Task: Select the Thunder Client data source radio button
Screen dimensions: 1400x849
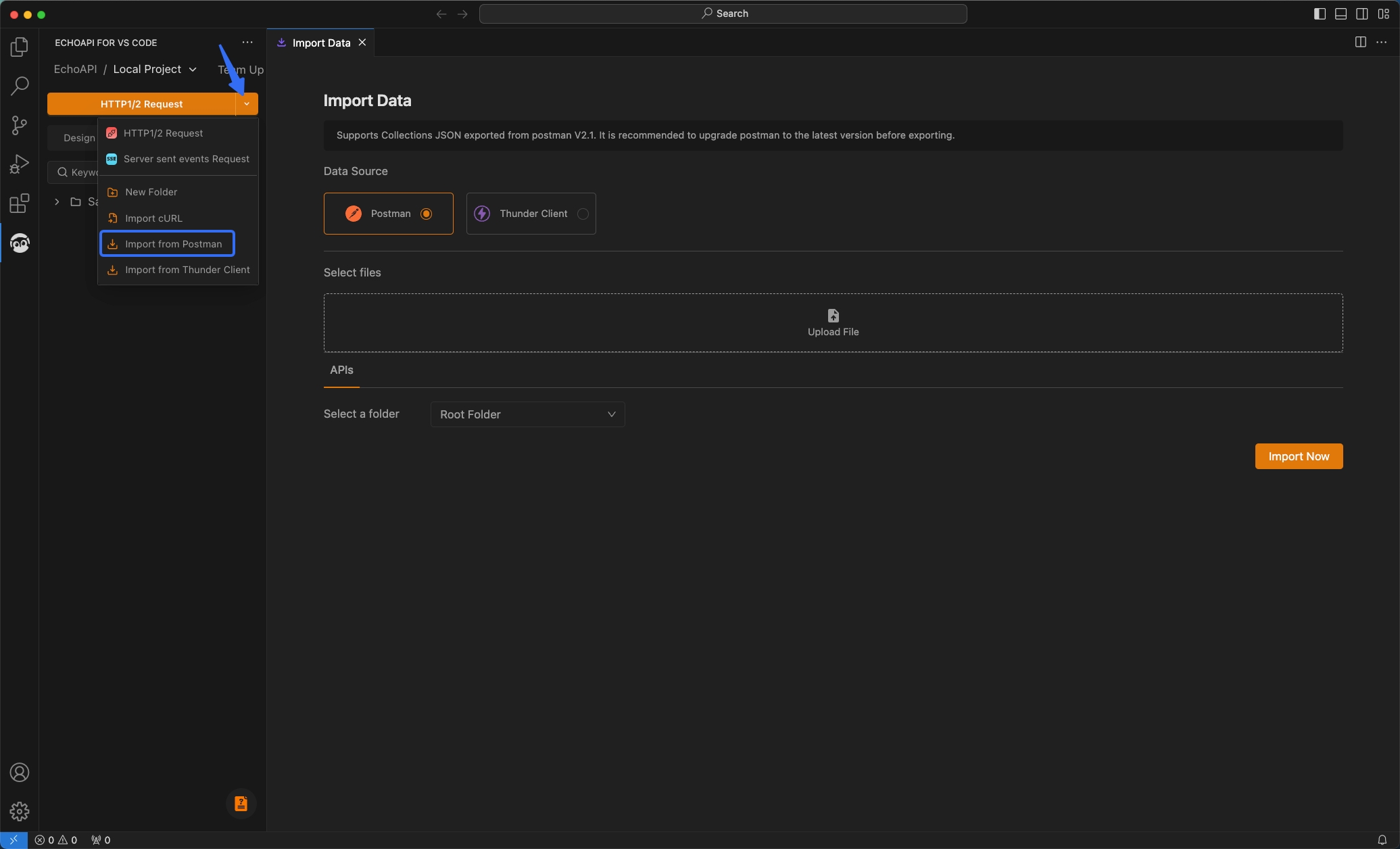Action: [x=582, y=213]
